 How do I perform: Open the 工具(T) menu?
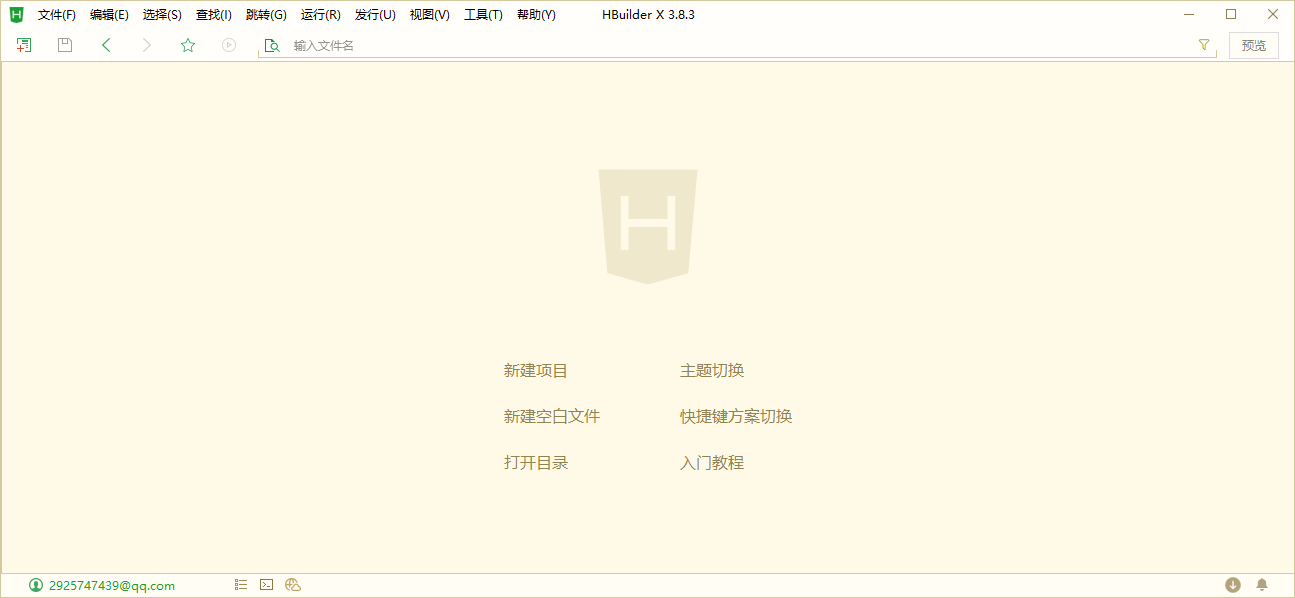pyautogui.click(x=483, y=14)
